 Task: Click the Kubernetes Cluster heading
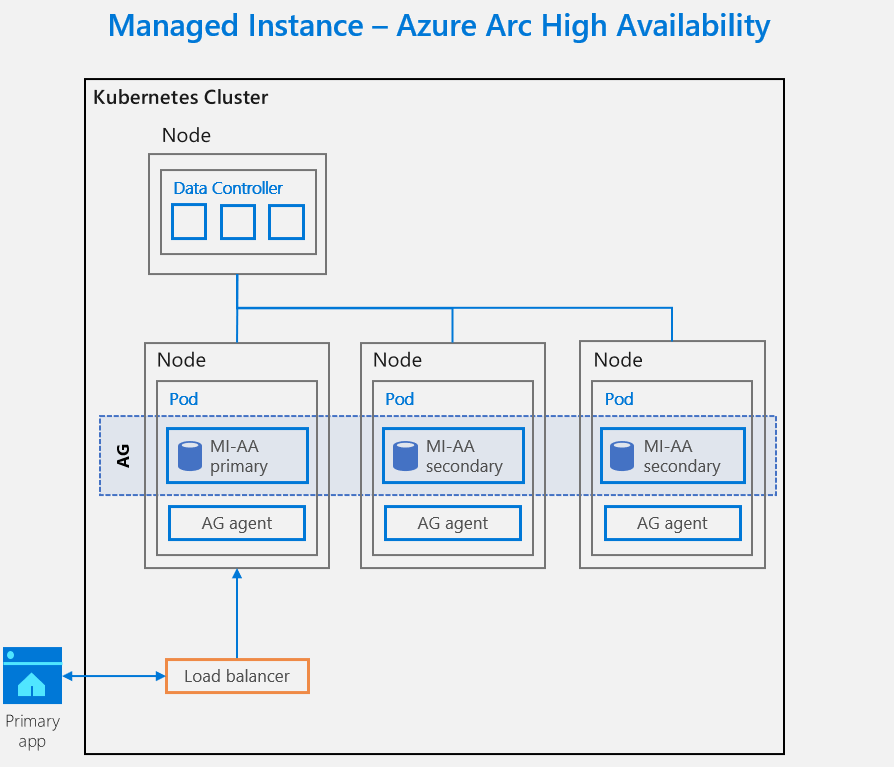[180, 98]
